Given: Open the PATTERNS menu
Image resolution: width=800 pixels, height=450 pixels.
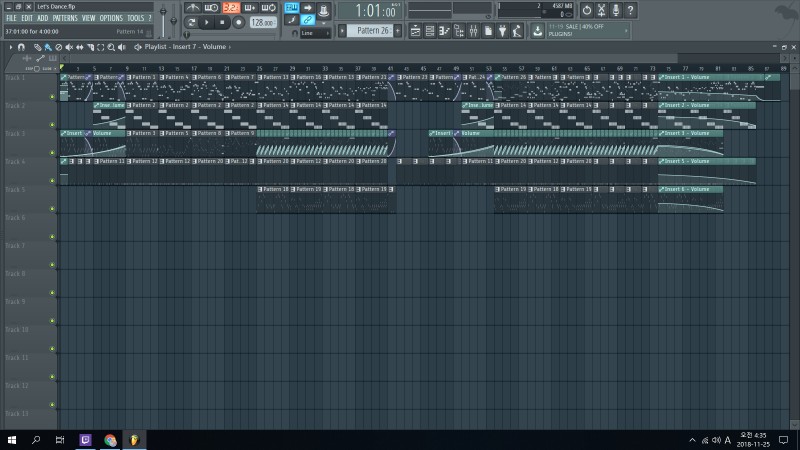Looking at the screenshot, I should 65,18.
